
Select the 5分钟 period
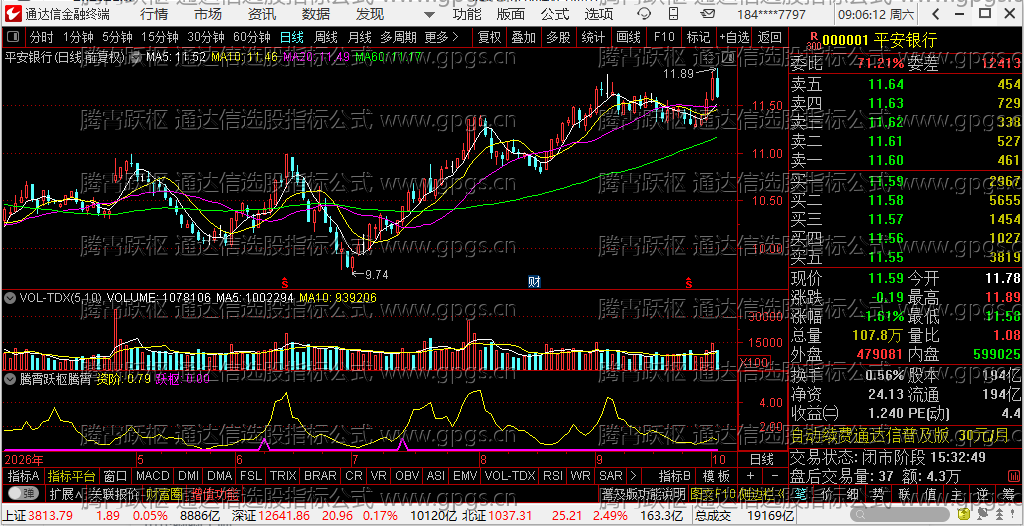pyautogui.click(x=117, y=37)
